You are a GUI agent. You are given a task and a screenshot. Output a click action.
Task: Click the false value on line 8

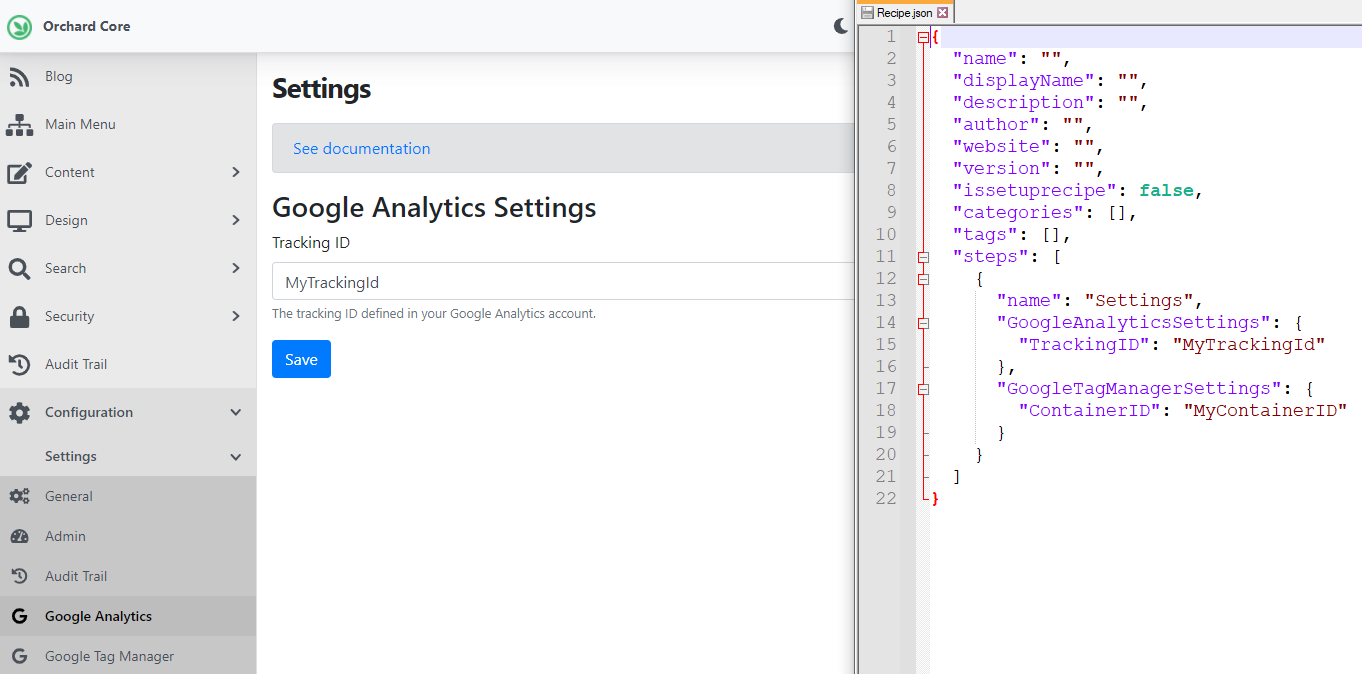[x=1167, y=191]
